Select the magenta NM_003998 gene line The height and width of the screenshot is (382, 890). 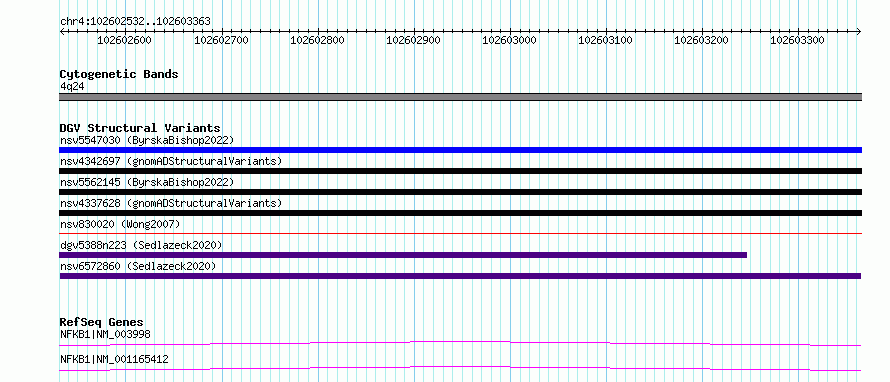[460, 343]
